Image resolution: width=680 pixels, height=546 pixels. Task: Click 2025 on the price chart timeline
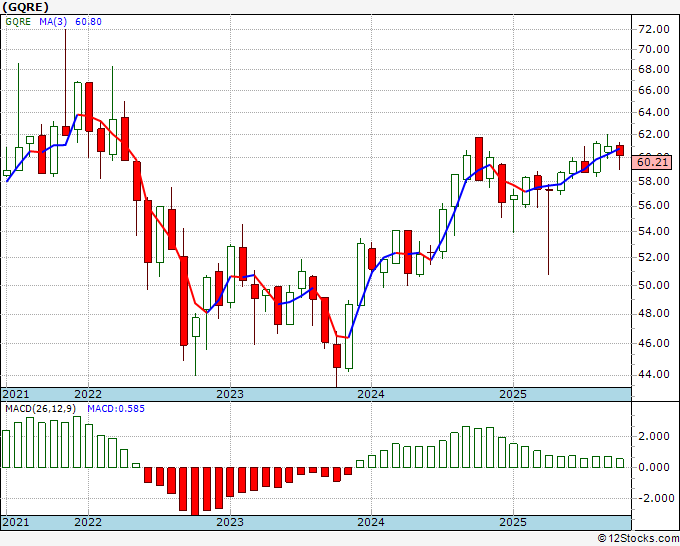513,394
